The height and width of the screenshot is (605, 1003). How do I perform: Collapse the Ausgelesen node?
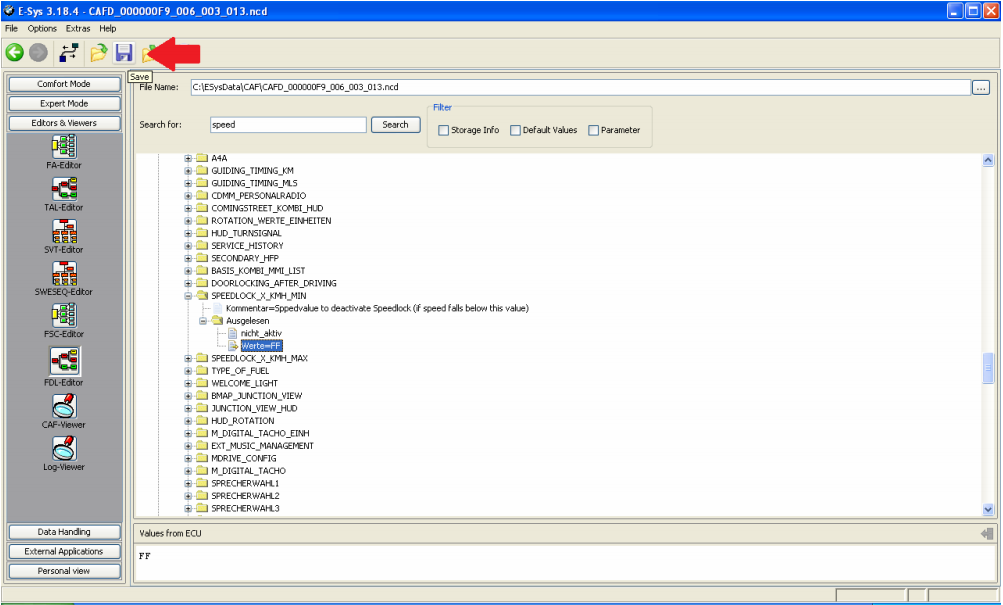203,321
